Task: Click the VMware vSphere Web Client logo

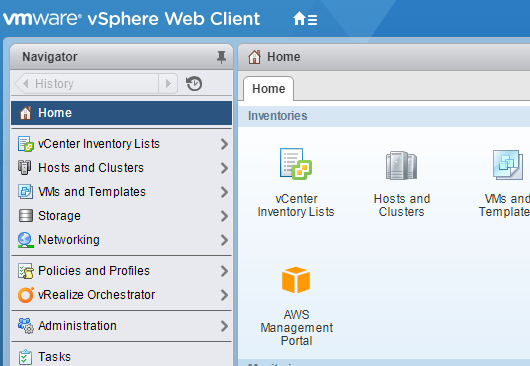Action: (131, 19)
